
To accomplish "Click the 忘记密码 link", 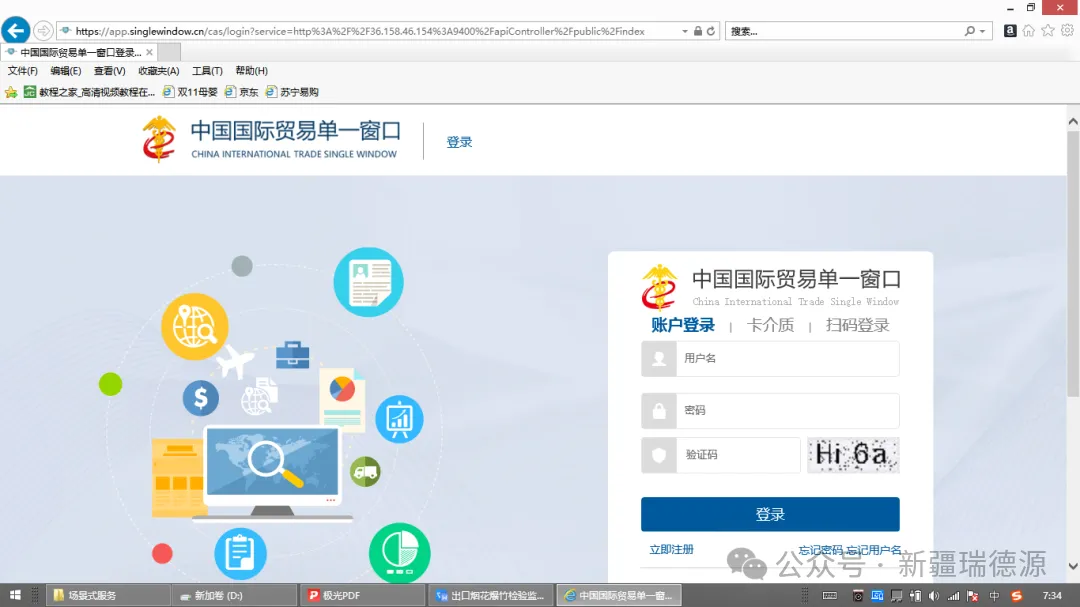I will point(820,550).
